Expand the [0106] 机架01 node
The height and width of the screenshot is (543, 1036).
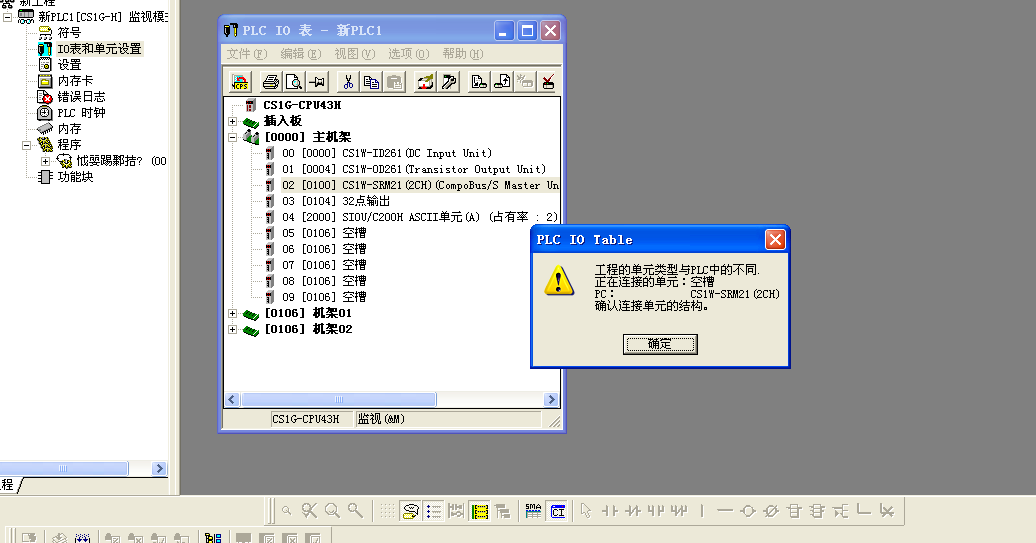233,313
